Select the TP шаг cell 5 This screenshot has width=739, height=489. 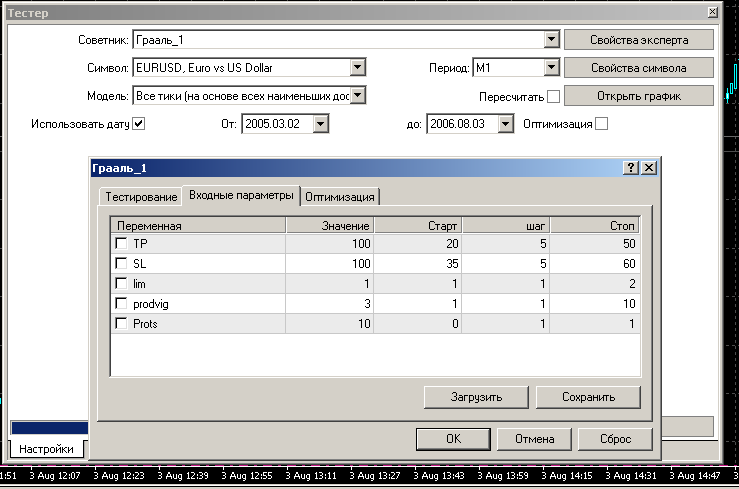tap(506, 244)
